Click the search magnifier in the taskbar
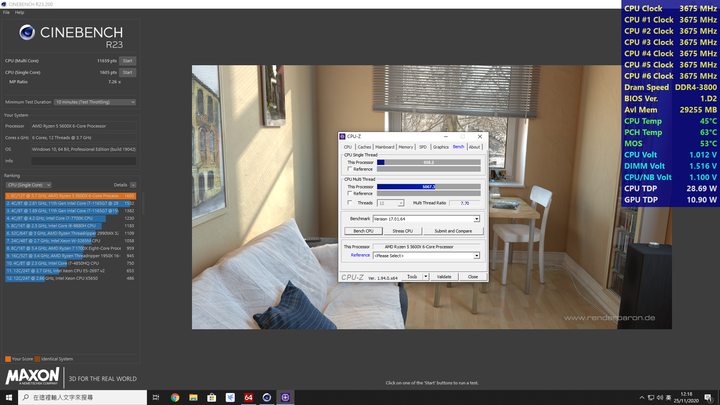The height and width of the screenshot is (405, 720). click(x=26, y=397)
